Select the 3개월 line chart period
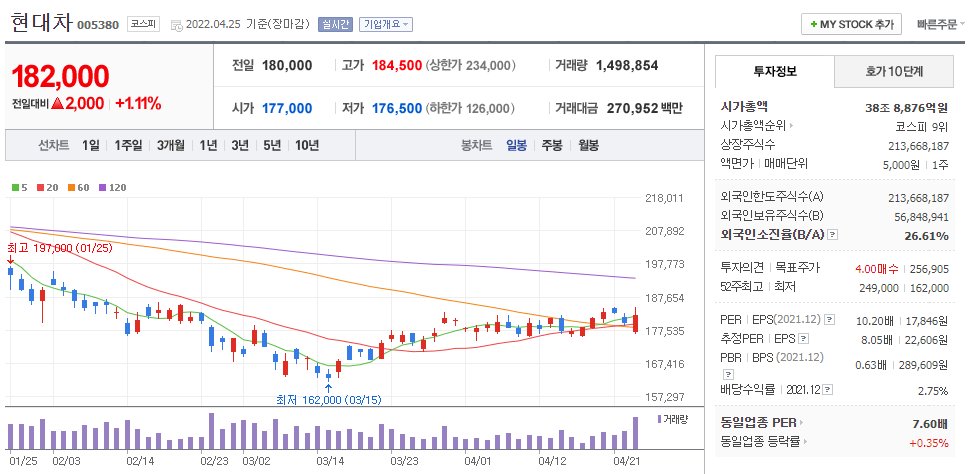 (171, 145)
